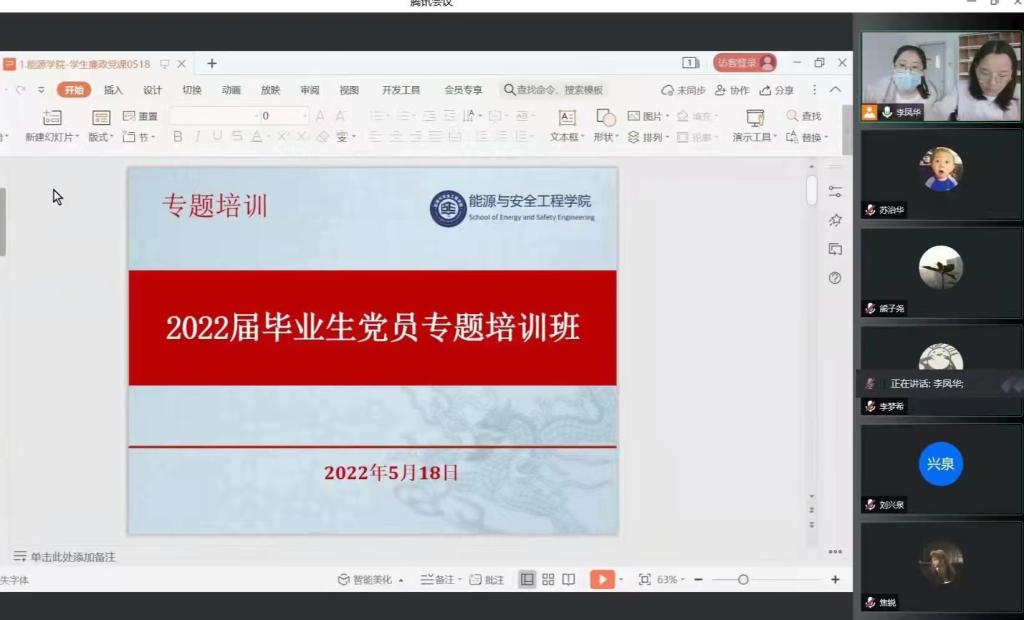
Task: Open the Animation (动画) ribbon tab
Action: (x=231, y=90)
